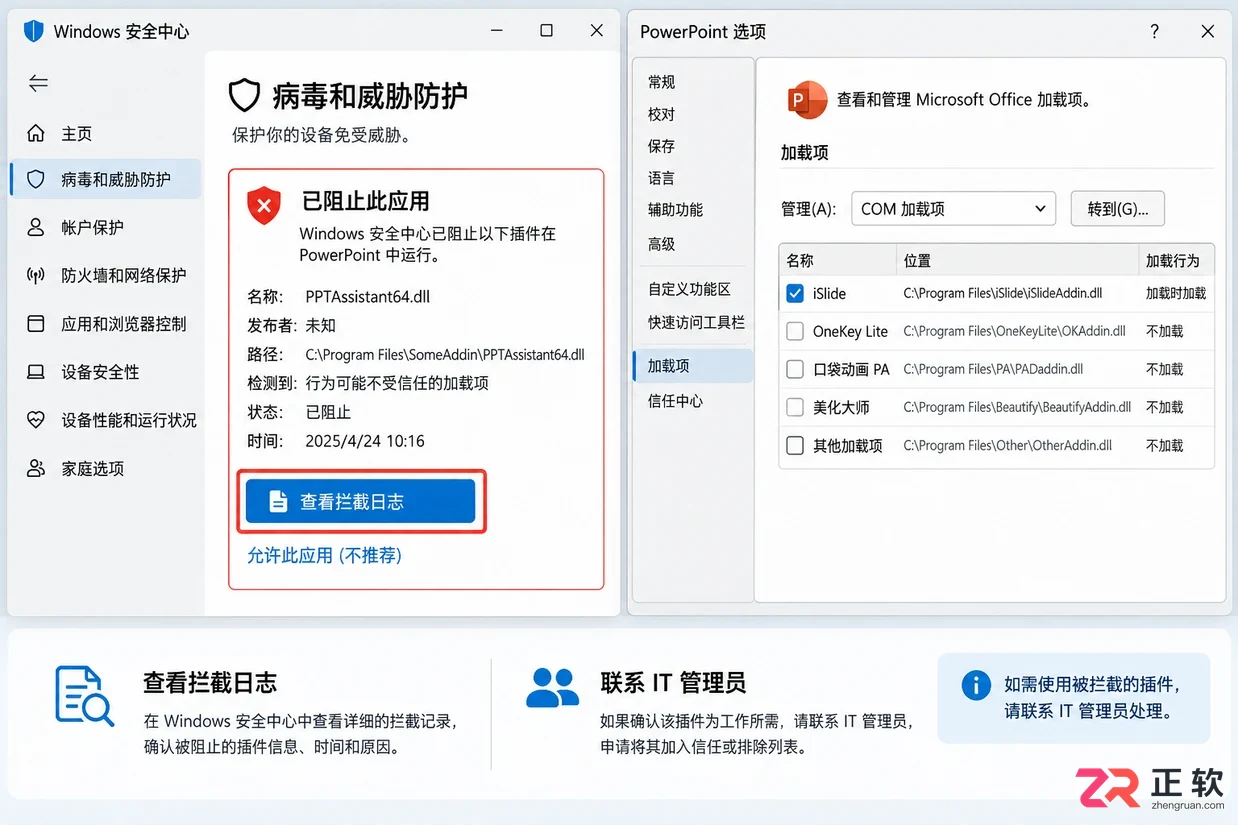
Task: Click the BeautifyAddin.dll location path
Action: click(1017, 407)
